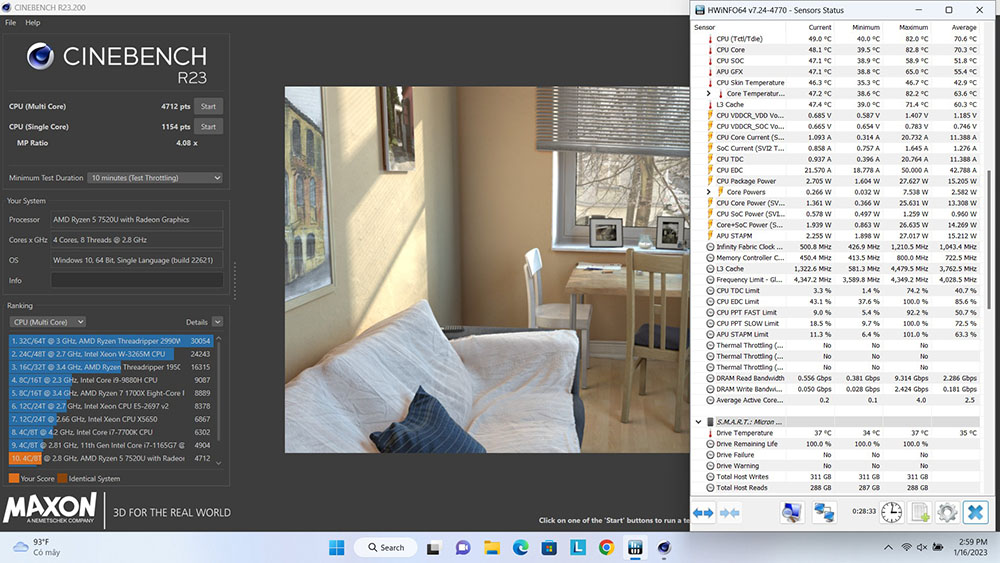Click the rendered room scene image
1000x563 pixels.
pos(487,270)
